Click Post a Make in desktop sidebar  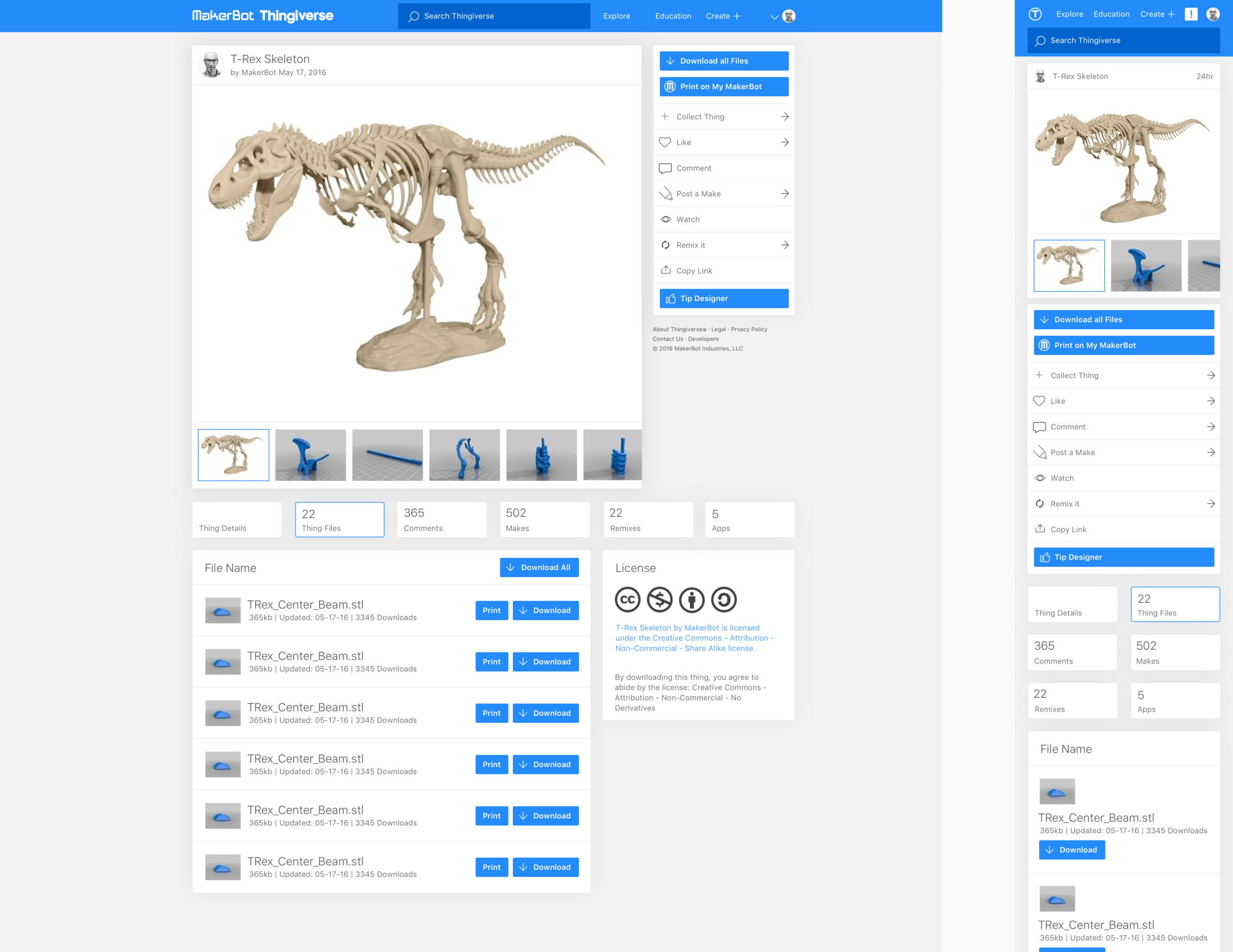point(724,194)
